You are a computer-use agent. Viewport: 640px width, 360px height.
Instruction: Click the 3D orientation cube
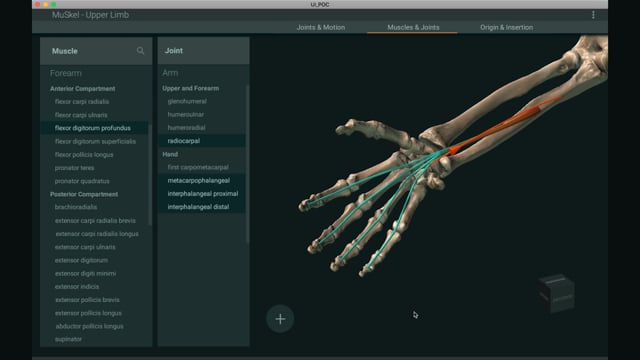[556, 293]
